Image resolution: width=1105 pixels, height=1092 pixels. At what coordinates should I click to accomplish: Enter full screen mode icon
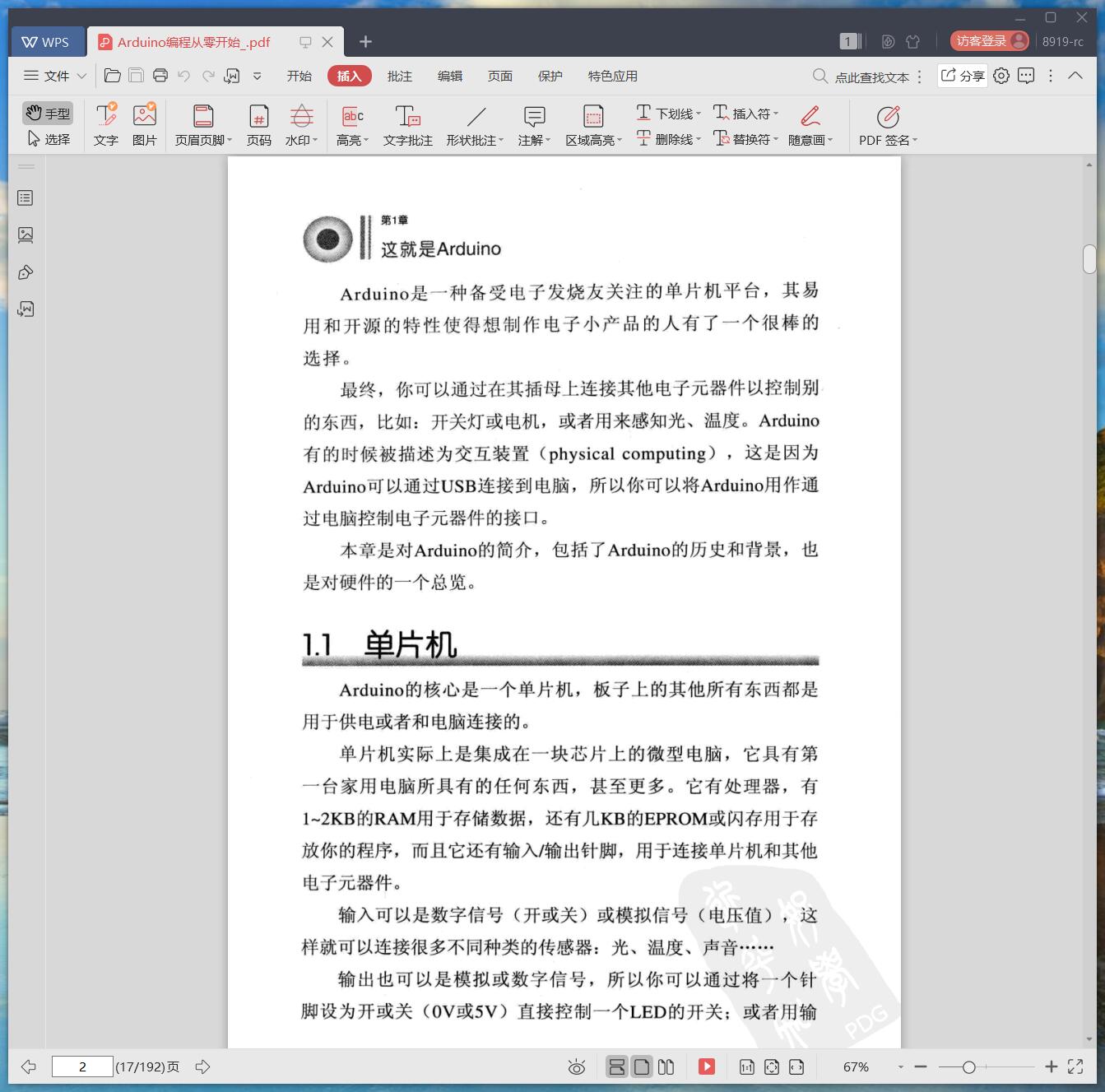[x=1075, y=1066]
